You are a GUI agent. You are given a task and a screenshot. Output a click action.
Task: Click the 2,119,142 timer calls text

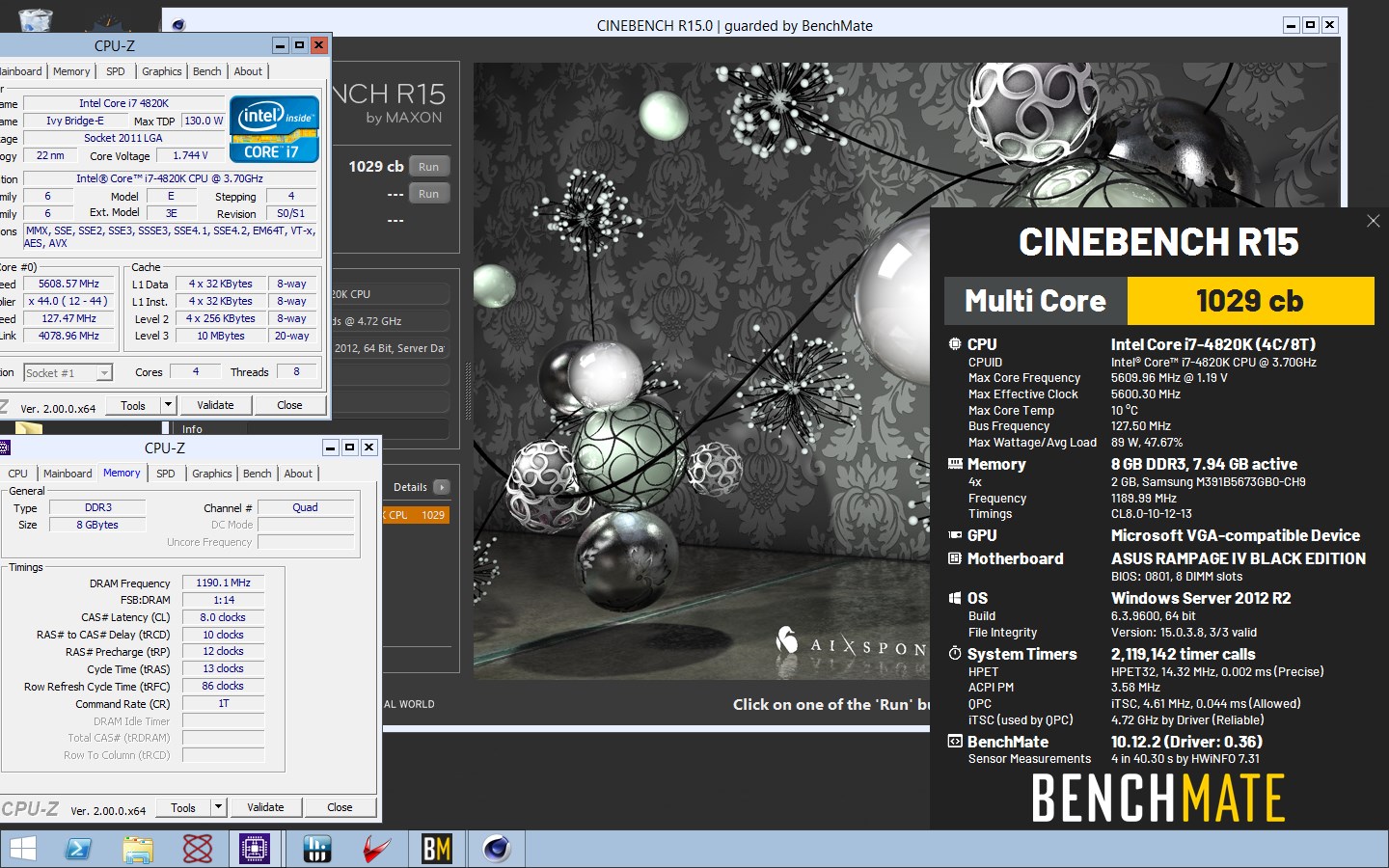pyautogui.click(x=1184, y=654)
